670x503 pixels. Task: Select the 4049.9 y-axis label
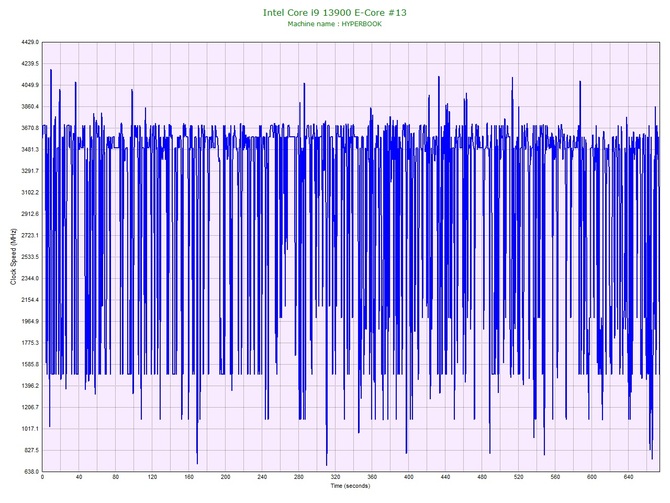[30, 85]
